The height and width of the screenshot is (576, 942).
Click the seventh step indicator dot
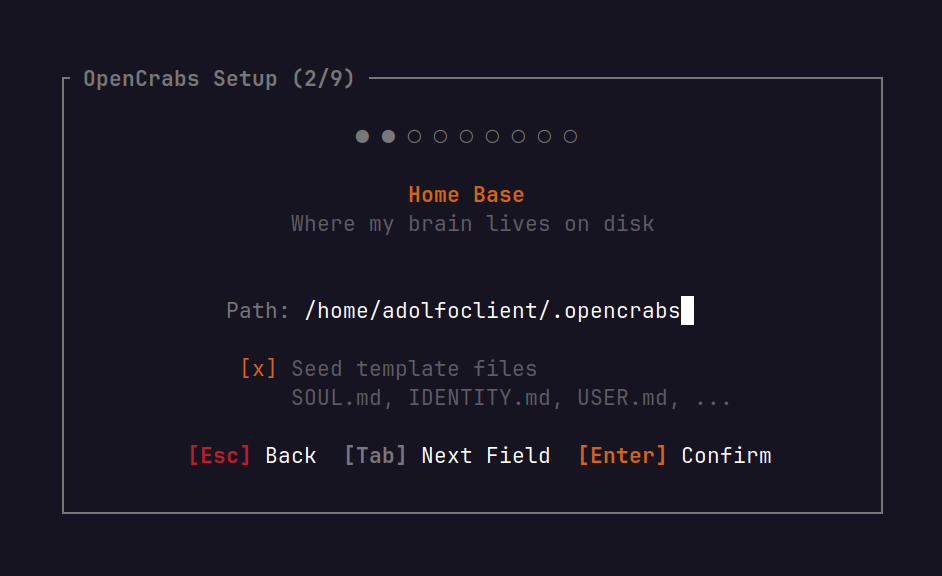click(x=518, y=136)
